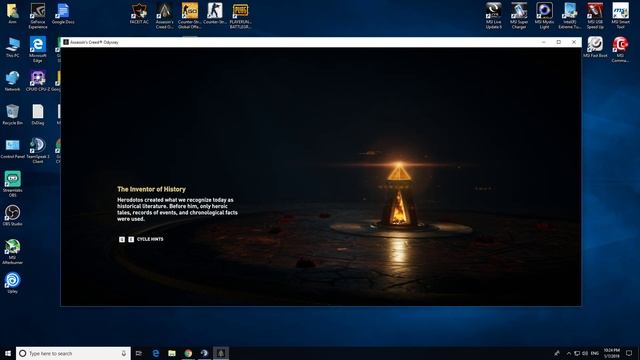Image resolution: width=640 pixels, height=360 pixels.
Task: Open the GeForce Experience desktop shortcut
Action: [38, 16]
